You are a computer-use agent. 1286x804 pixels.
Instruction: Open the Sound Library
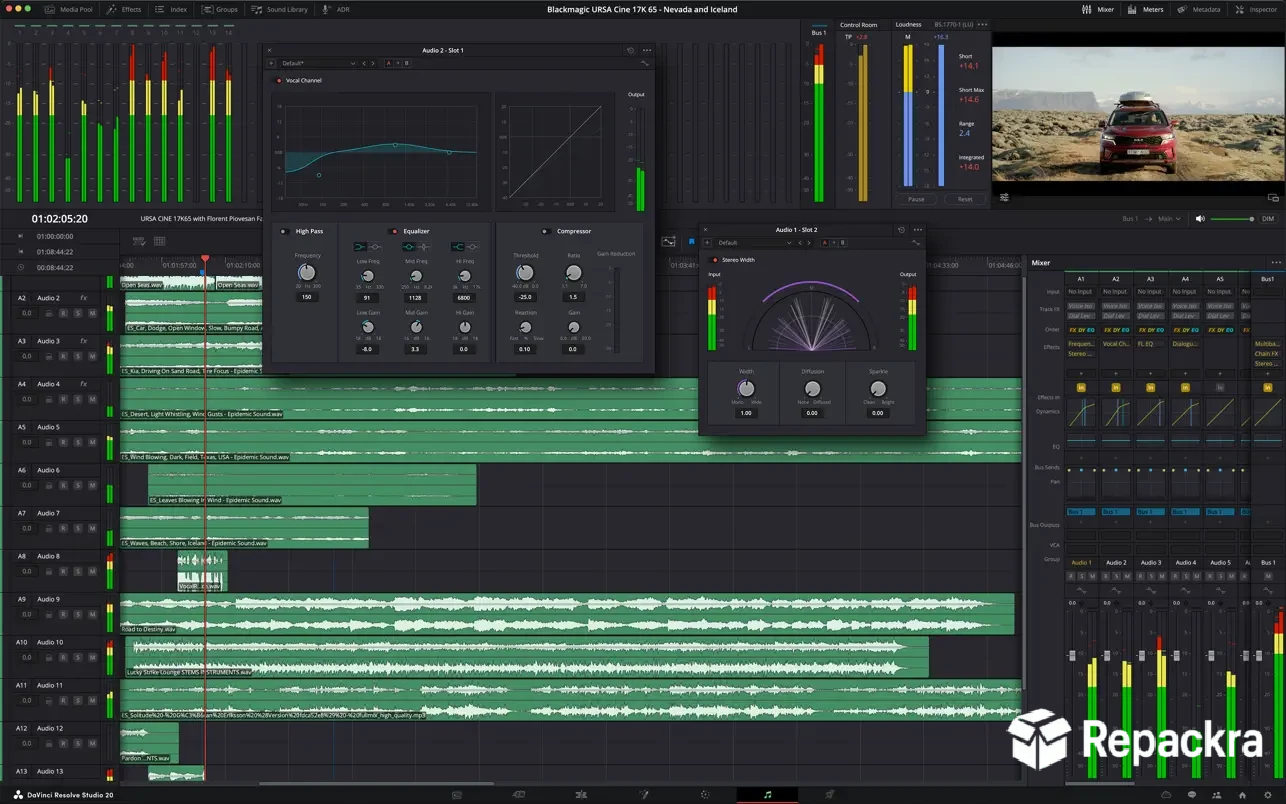tap(280, 9)
